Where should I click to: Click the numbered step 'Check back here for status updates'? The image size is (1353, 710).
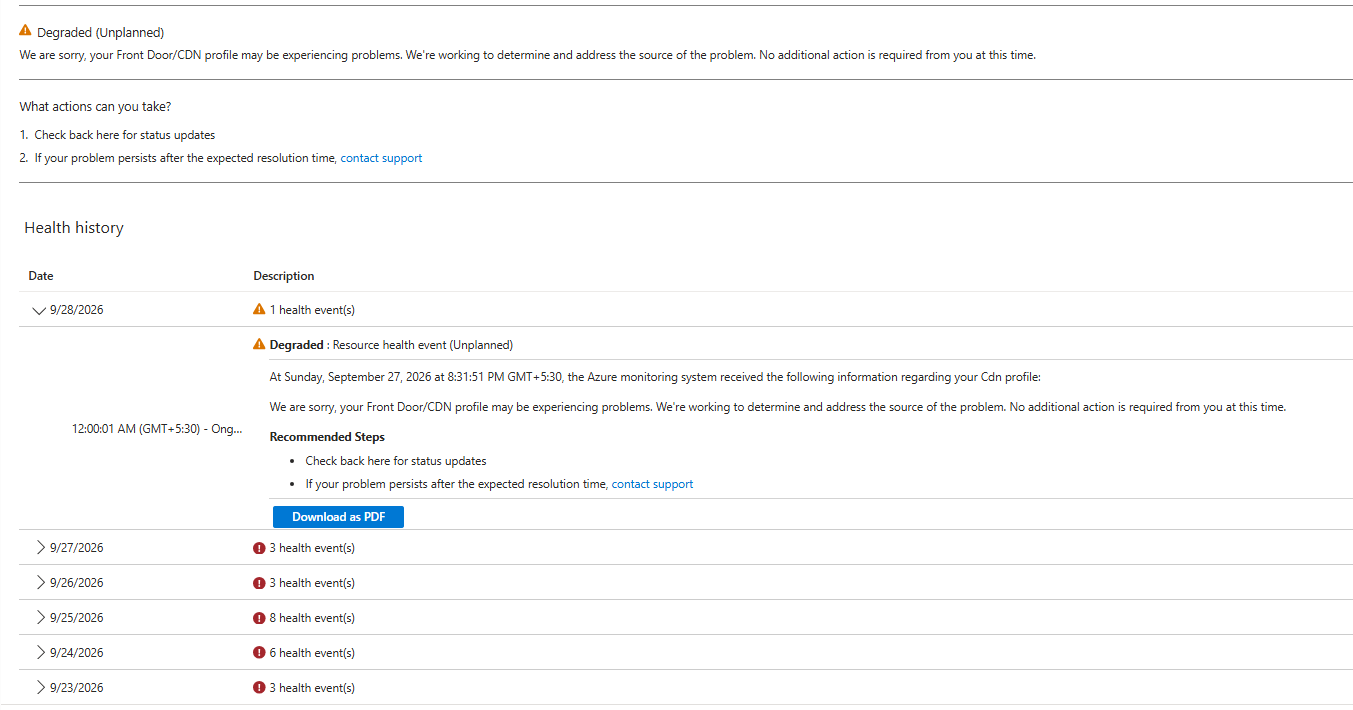125,135
